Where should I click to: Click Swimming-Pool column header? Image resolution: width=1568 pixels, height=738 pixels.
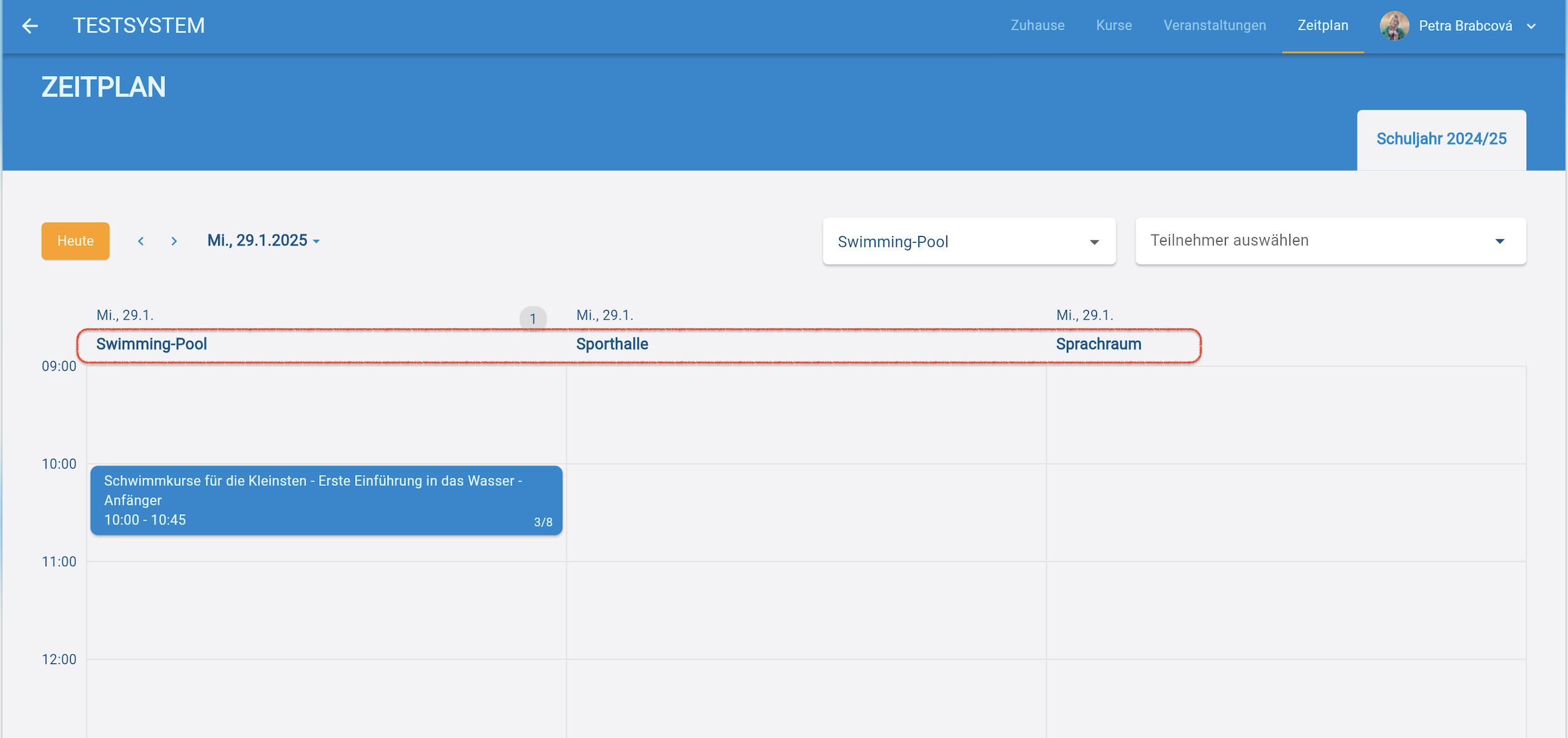(151, 344)
